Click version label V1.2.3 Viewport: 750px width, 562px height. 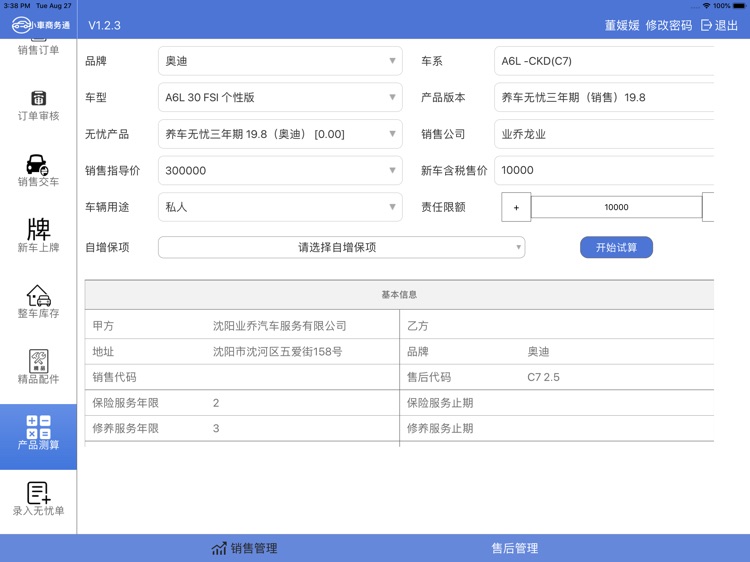[104, 25]
